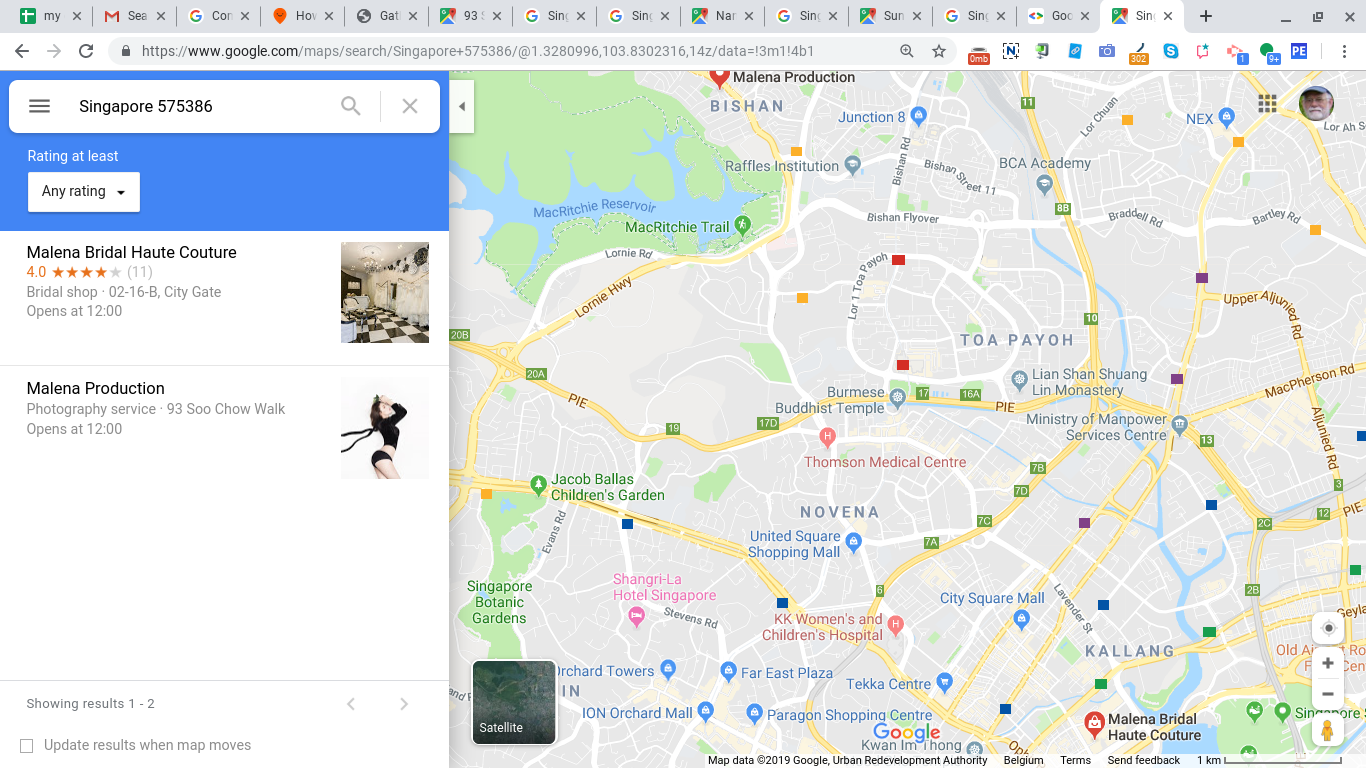The height and width of the screenshot is (768, 1366).
Task: Switch to the 'Nar' Maps tab
Action: click(723, 16)
